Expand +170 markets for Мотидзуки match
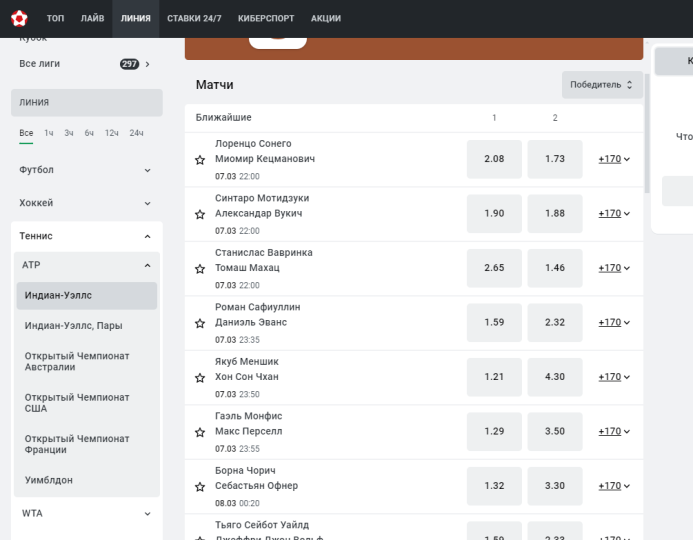 tap(614, 213)
